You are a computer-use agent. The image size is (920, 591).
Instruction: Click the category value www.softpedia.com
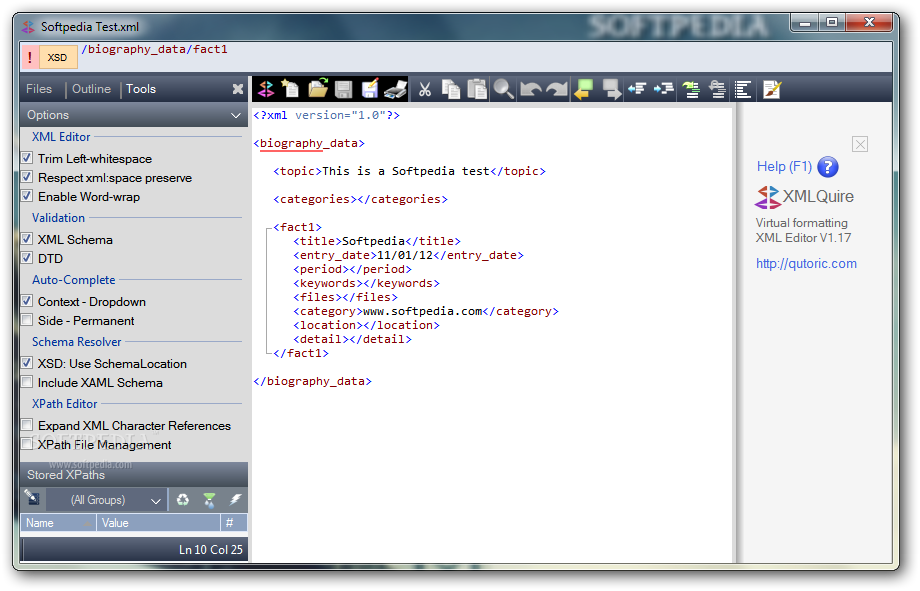(422, 311)
